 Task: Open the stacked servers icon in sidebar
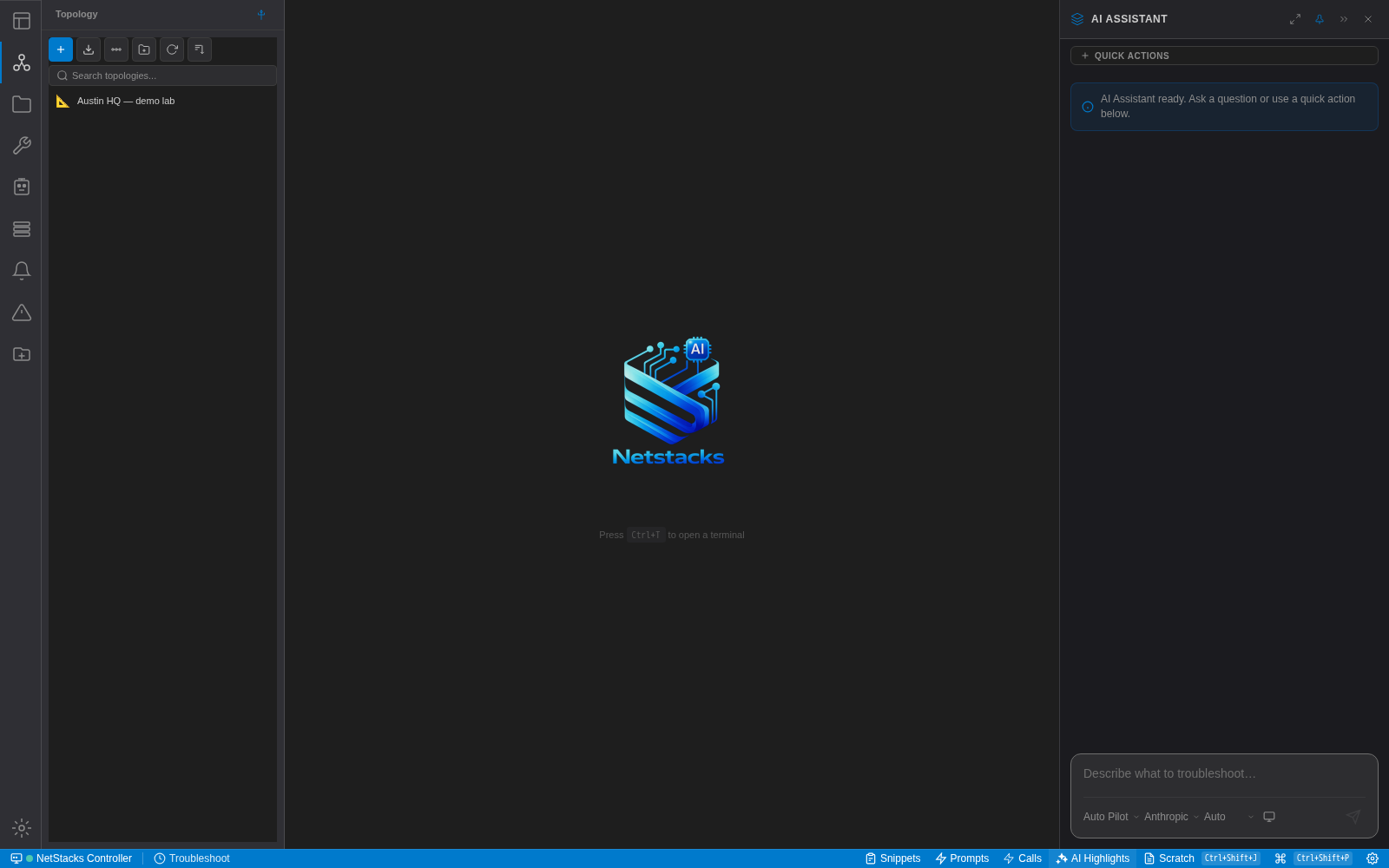point(22,229)
